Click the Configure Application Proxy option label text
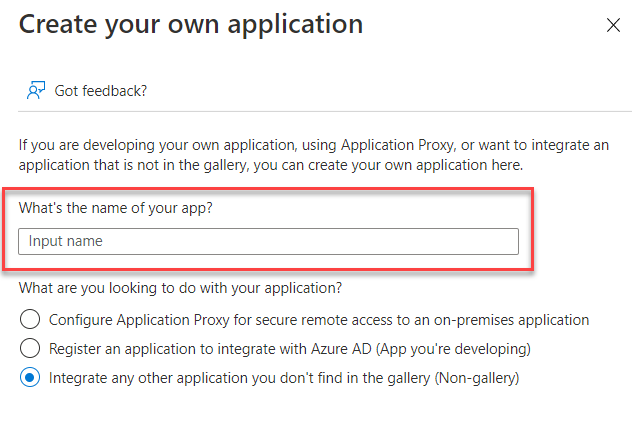The width and height of the screenshot is (642, 425). click(x=318, y=320)
